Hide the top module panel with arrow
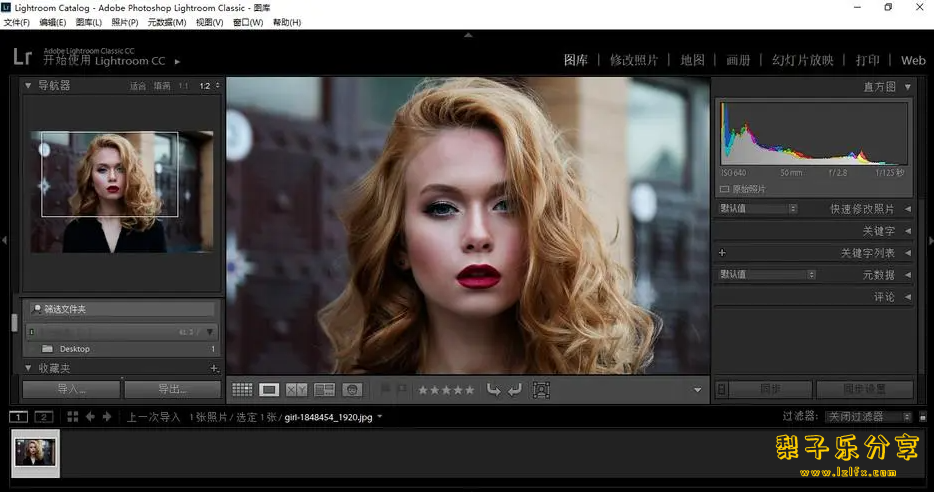Viewport: 934px width, 492px height. coord(468,35)
